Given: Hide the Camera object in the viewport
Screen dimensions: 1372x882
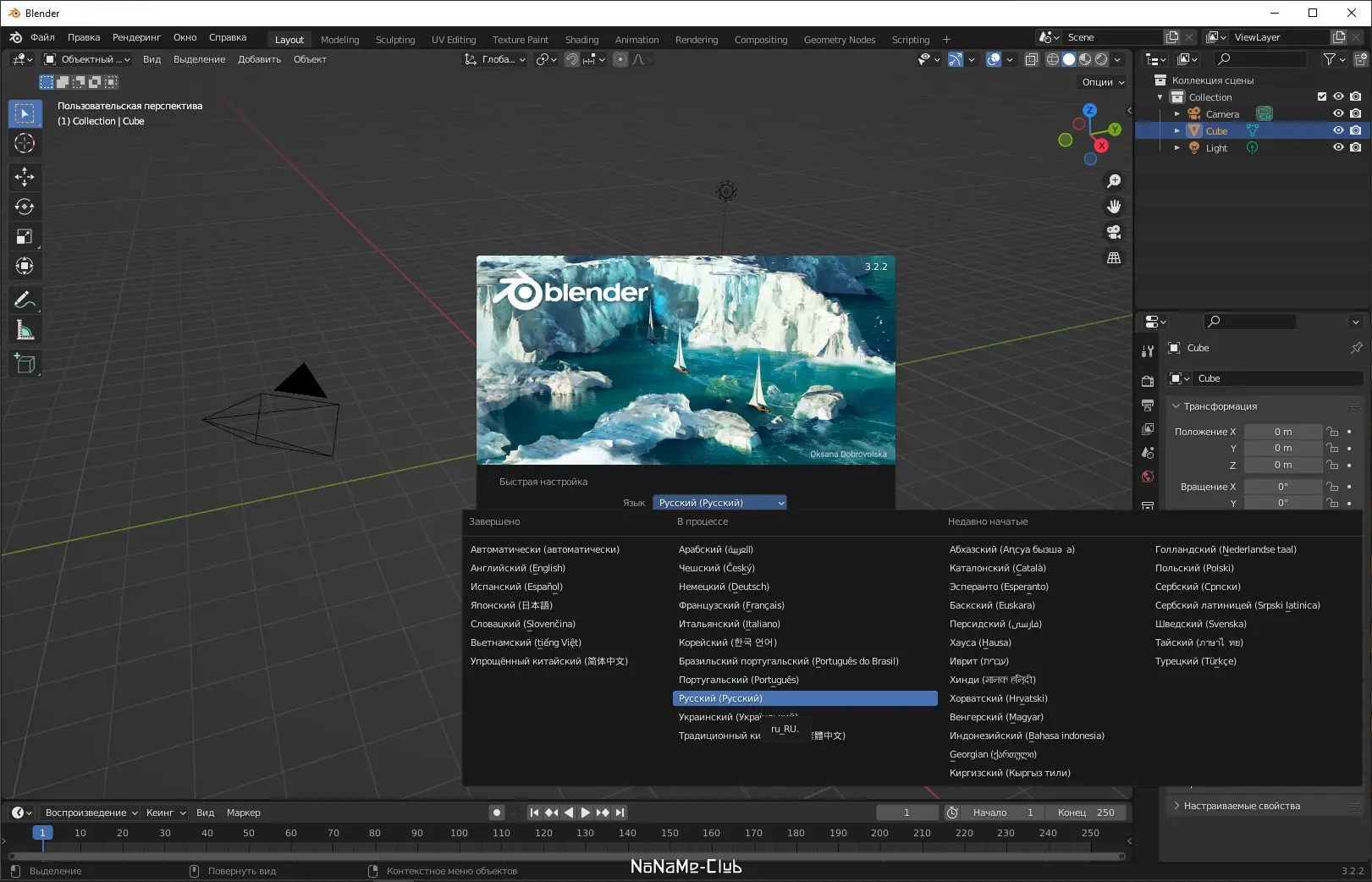Looking at the screenshot, I should [1338, 113].
